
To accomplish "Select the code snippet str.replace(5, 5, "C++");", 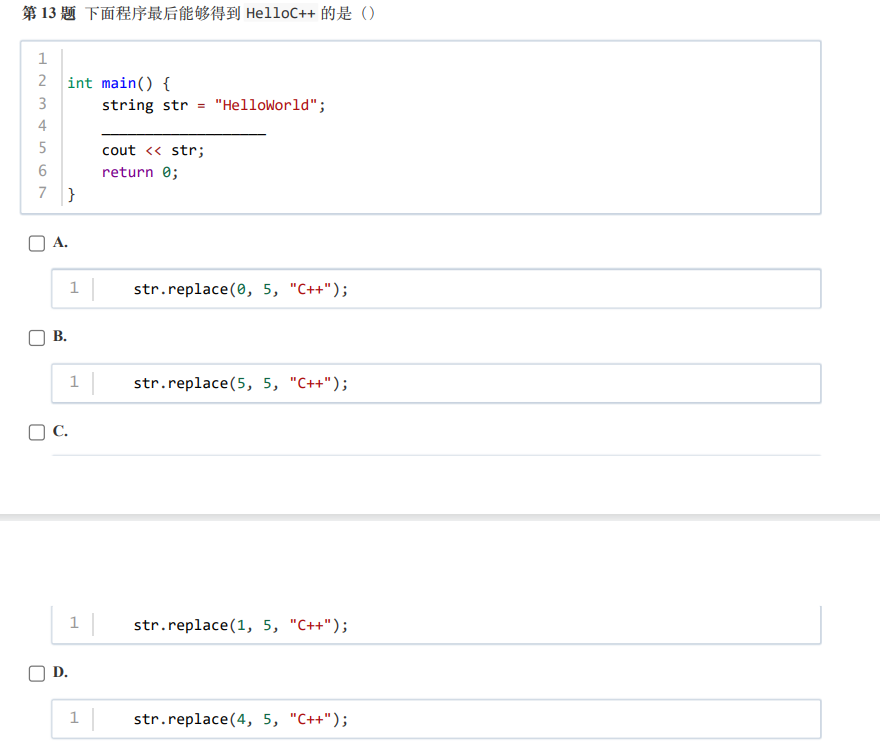I will click(x=240, y=383).
